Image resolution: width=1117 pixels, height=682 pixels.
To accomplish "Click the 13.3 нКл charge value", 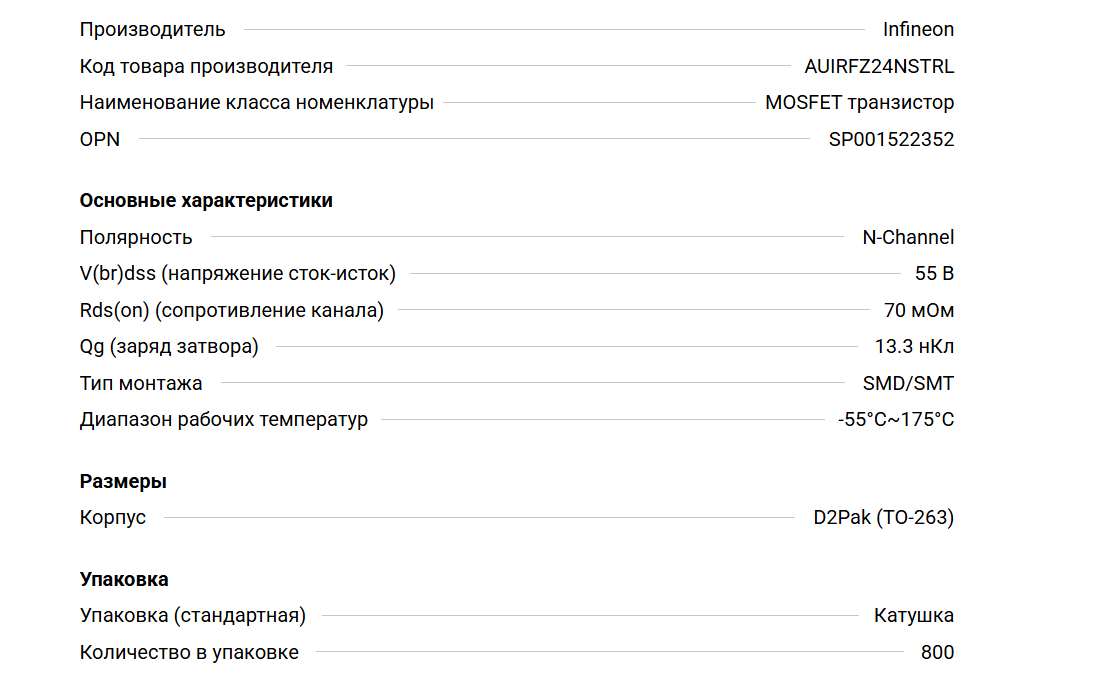I will click(x=914, y=347).
